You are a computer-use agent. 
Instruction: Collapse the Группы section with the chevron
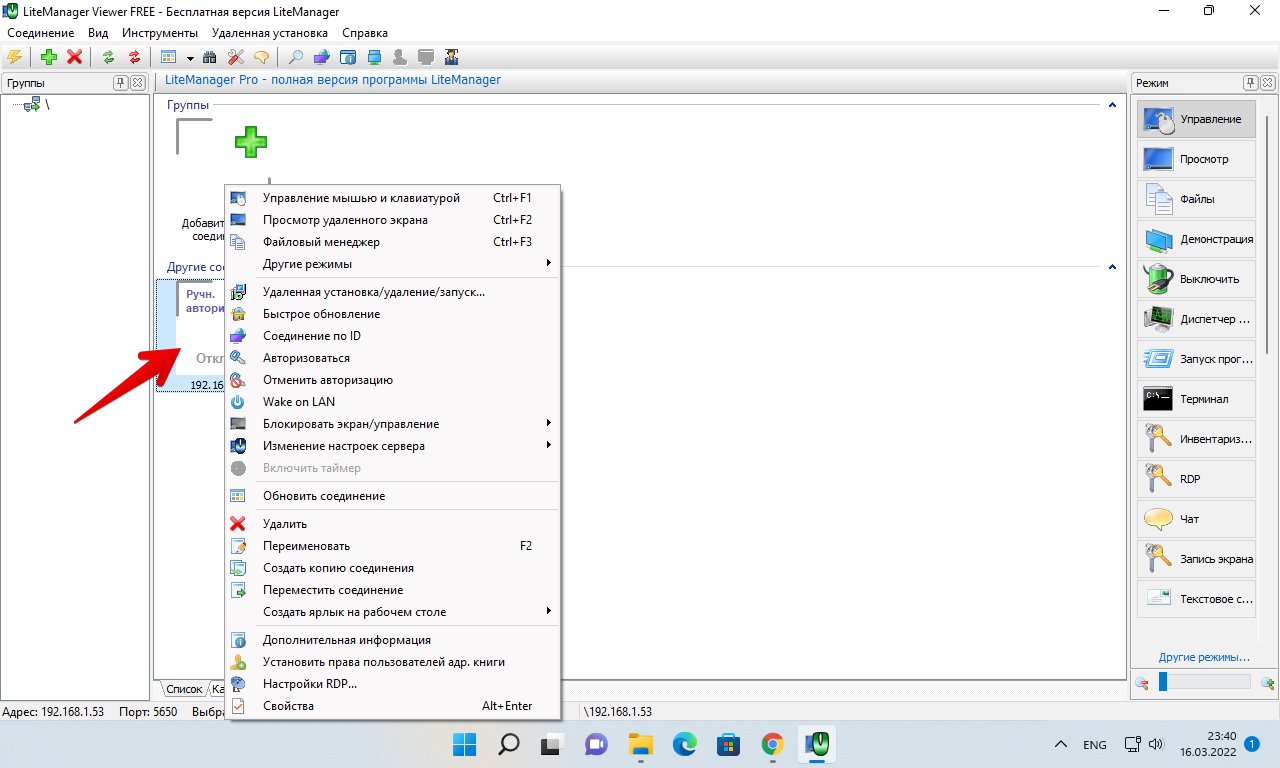point(1110,104)
